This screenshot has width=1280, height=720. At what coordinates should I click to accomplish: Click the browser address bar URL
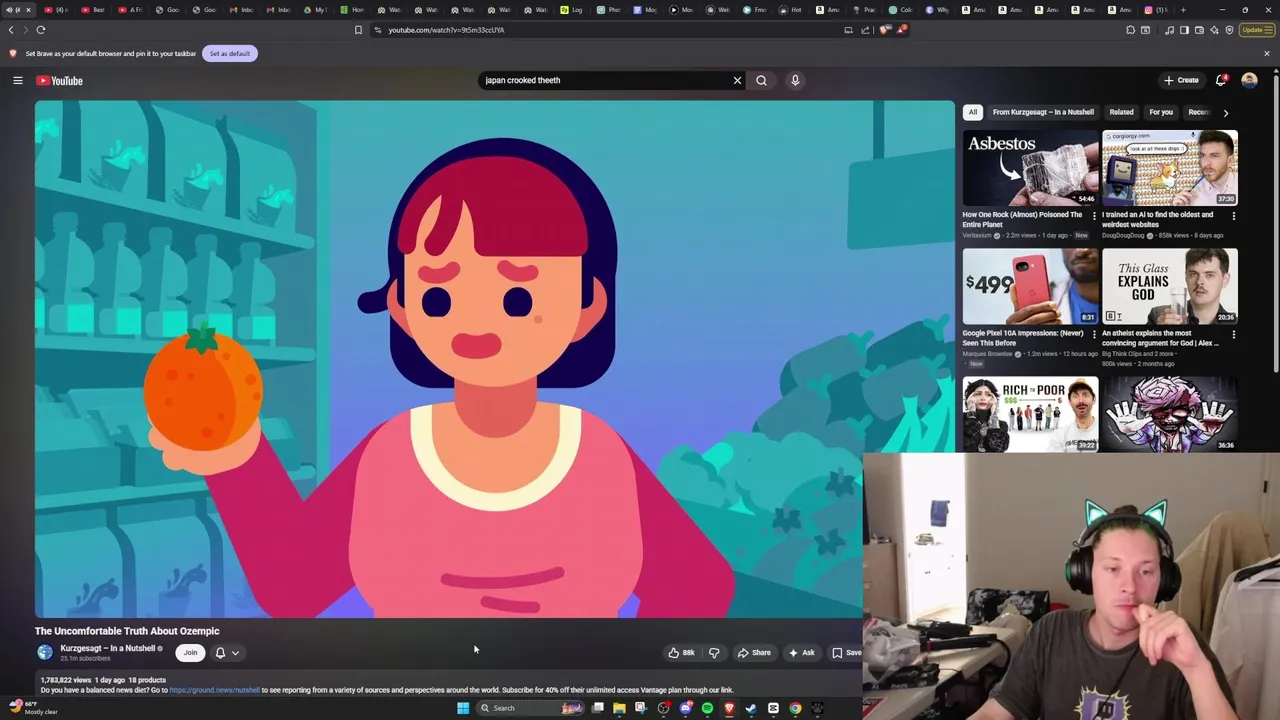446,30
